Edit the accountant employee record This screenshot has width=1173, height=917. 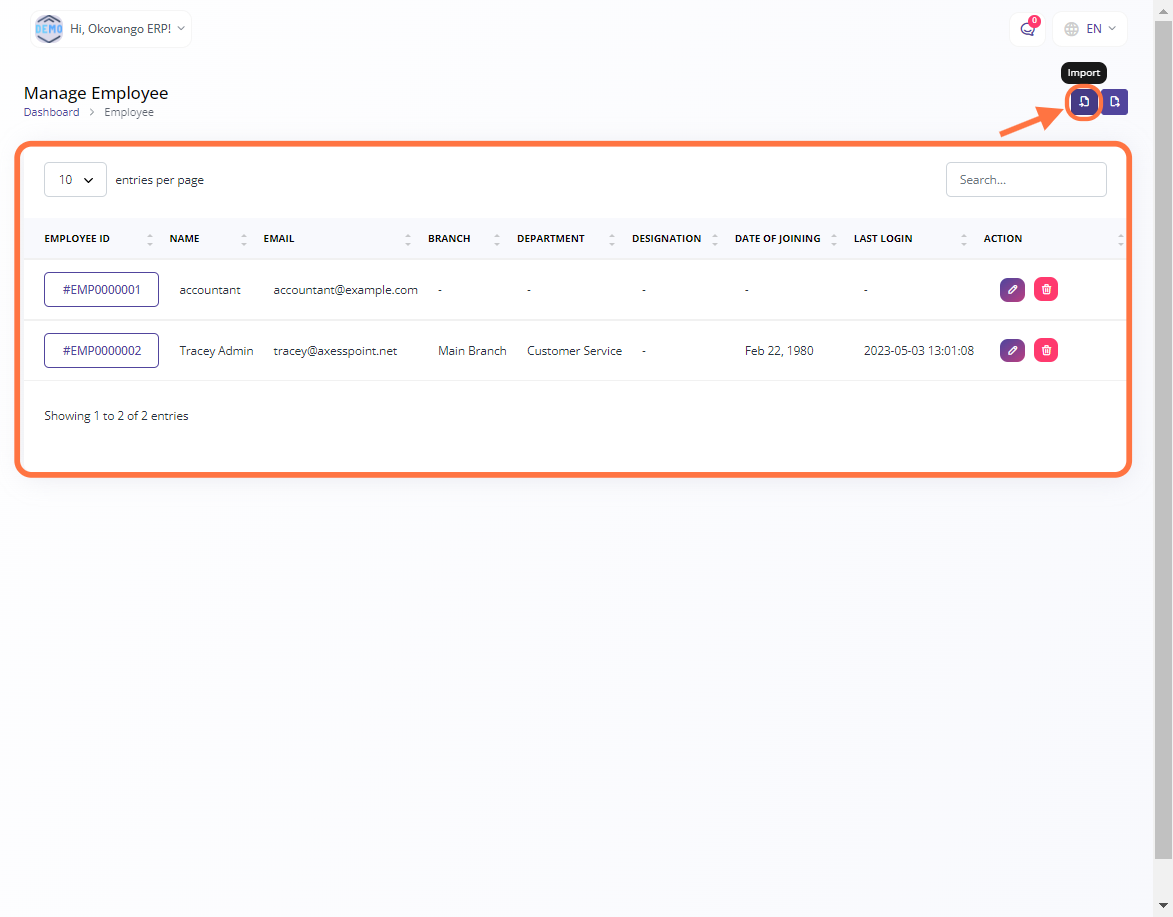[1012, 290]
